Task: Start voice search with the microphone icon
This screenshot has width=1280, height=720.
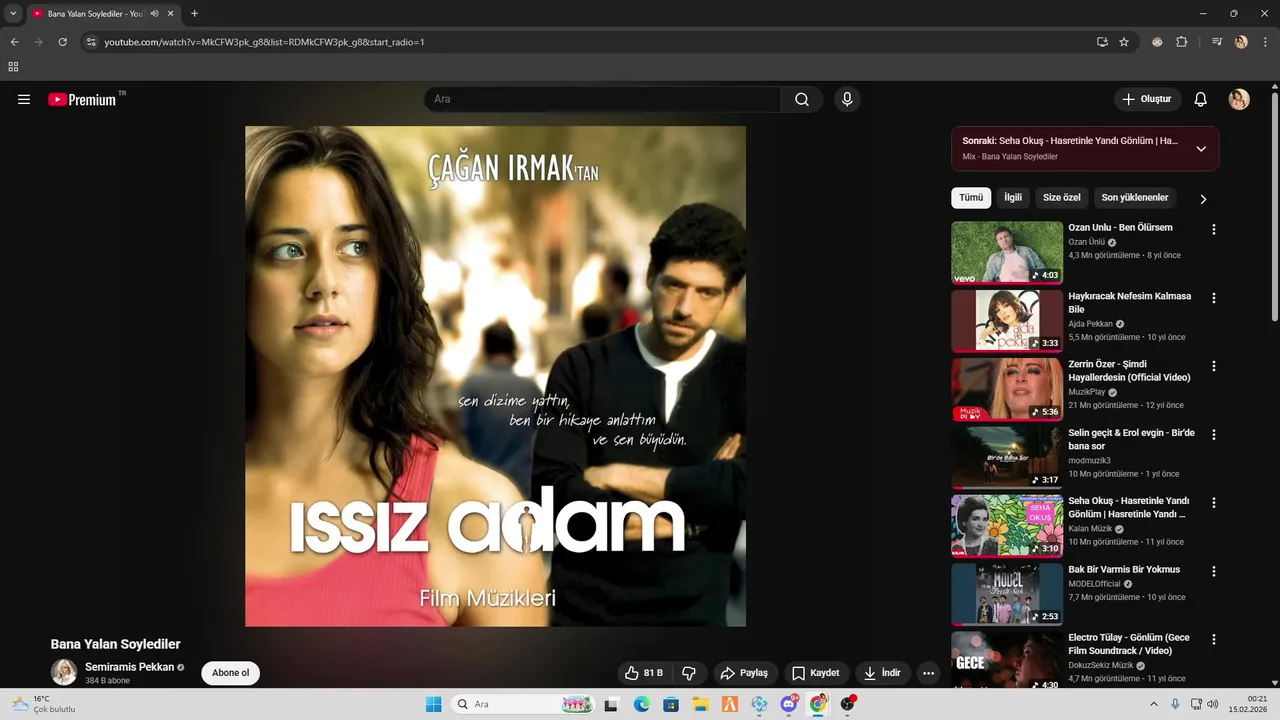Action: click(847, 99)
